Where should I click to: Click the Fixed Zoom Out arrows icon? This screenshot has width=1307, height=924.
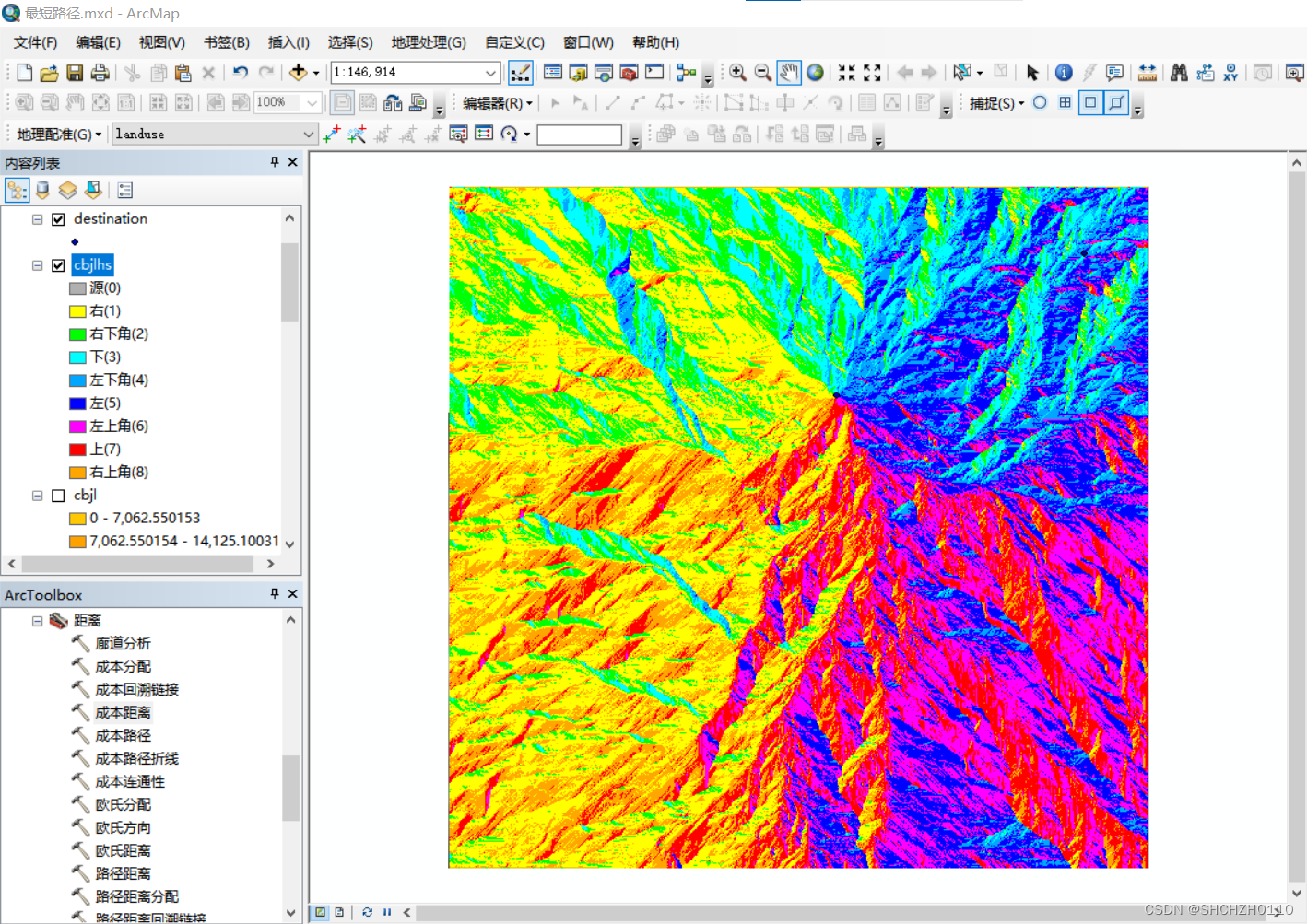click(x=872, y=73)
